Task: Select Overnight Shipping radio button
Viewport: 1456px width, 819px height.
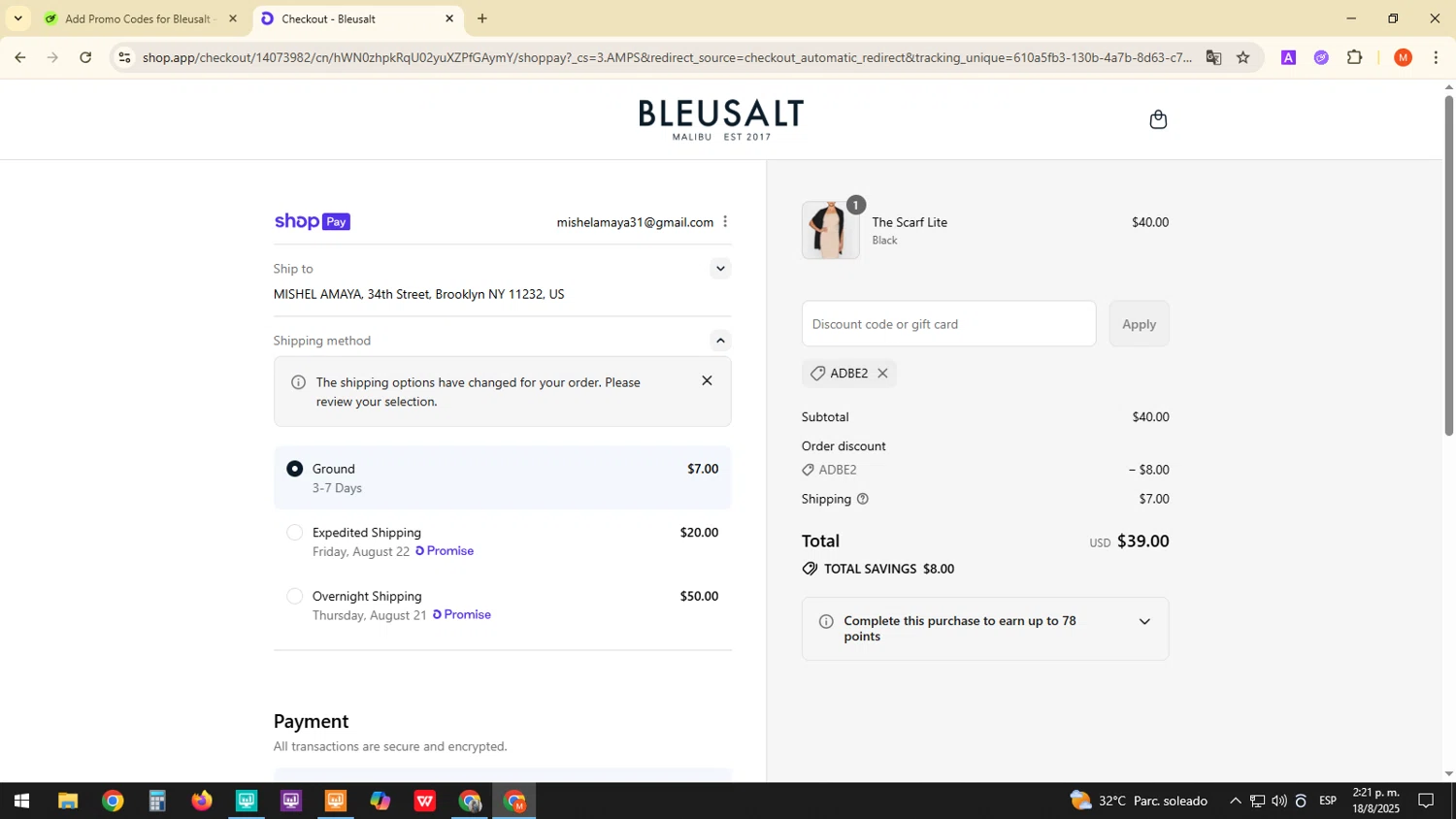Action: click(x=294, y=597)
